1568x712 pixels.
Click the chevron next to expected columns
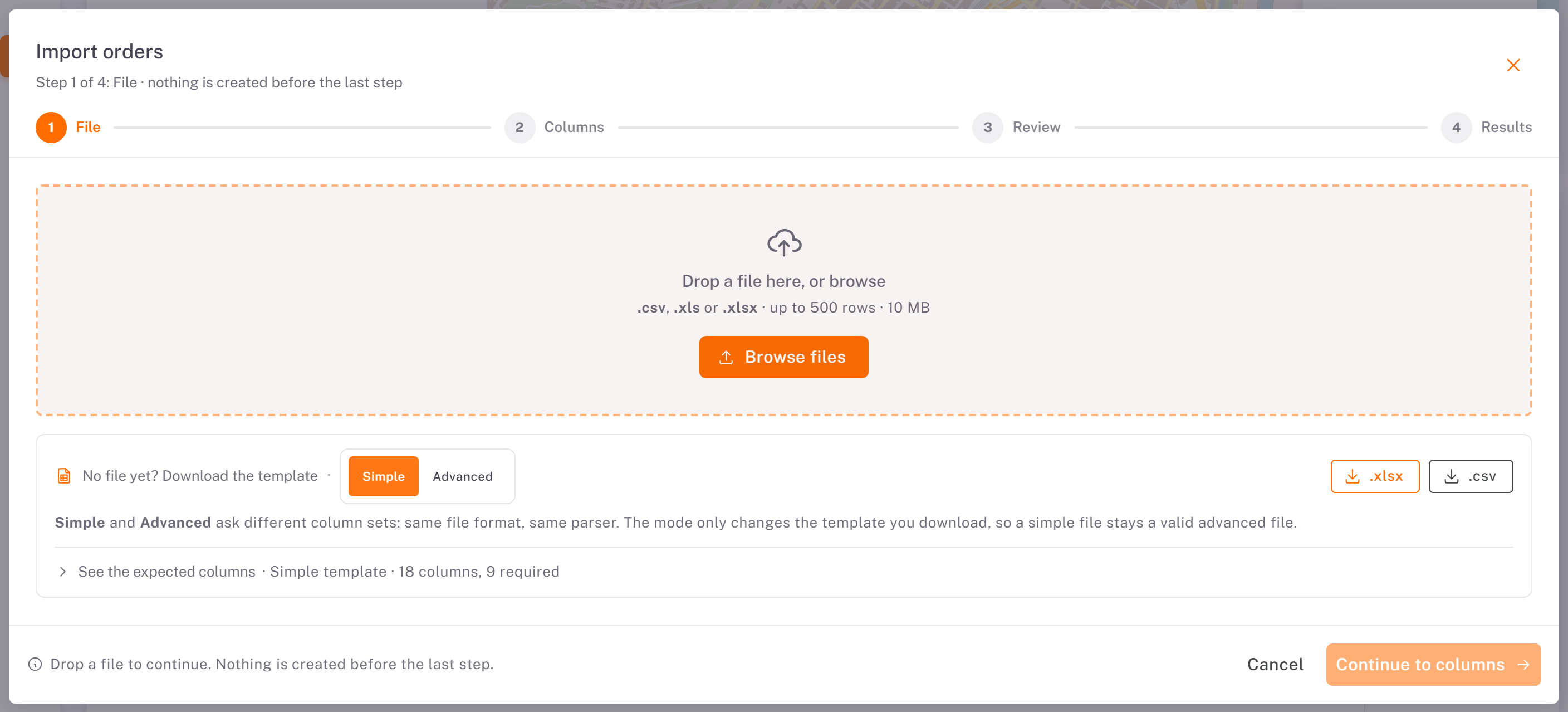[x=63, y=571]
